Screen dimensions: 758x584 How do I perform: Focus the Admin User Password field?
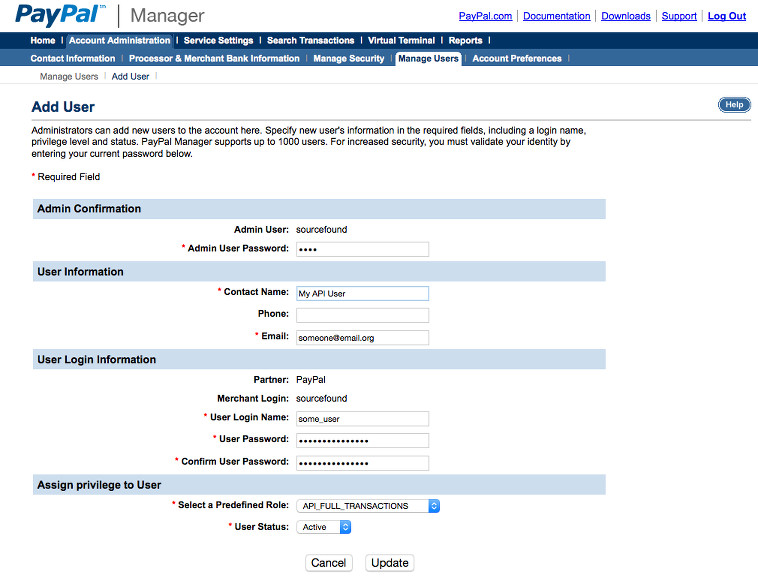[362, 249]
